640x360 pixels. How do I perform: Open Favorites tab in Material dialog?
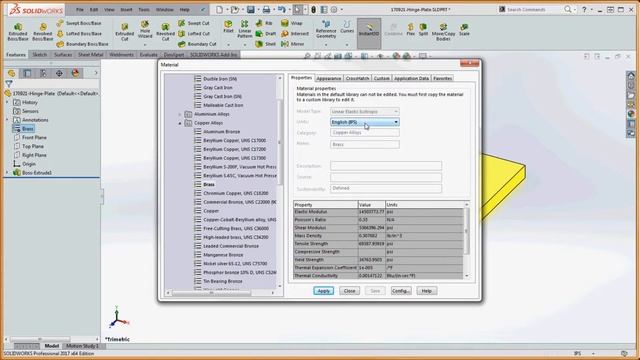point(442,78)
